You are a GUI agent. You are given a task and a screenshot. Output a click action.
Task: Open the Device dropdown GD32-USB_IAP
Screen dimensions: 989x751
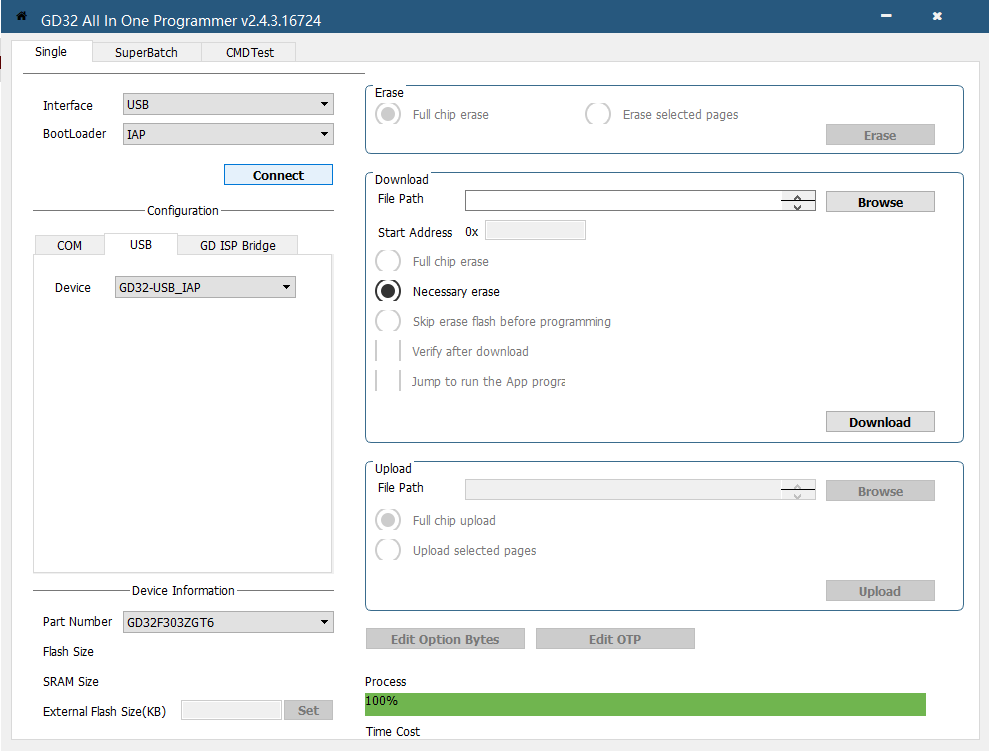pos(205,287)
